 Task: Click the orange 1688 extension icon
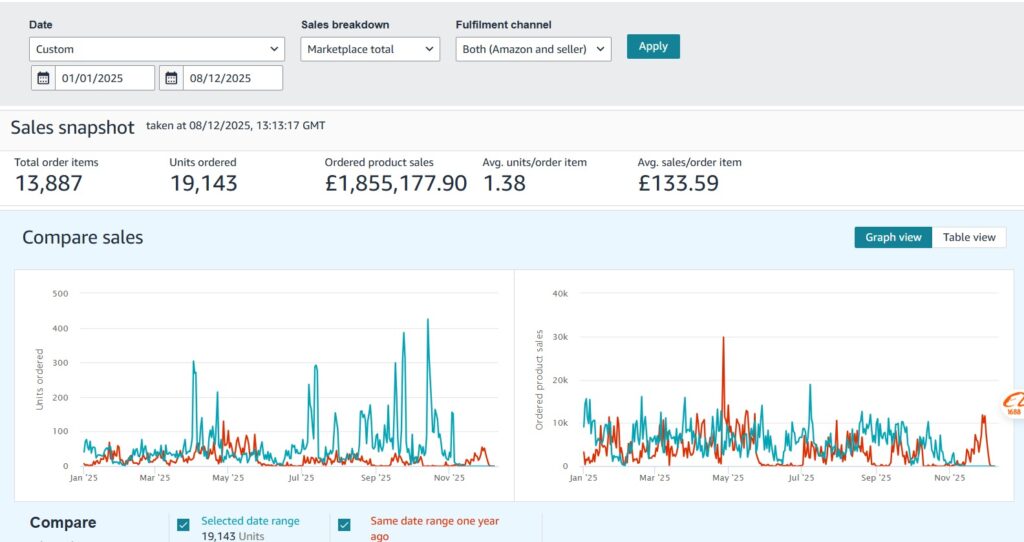[1012, 403]
